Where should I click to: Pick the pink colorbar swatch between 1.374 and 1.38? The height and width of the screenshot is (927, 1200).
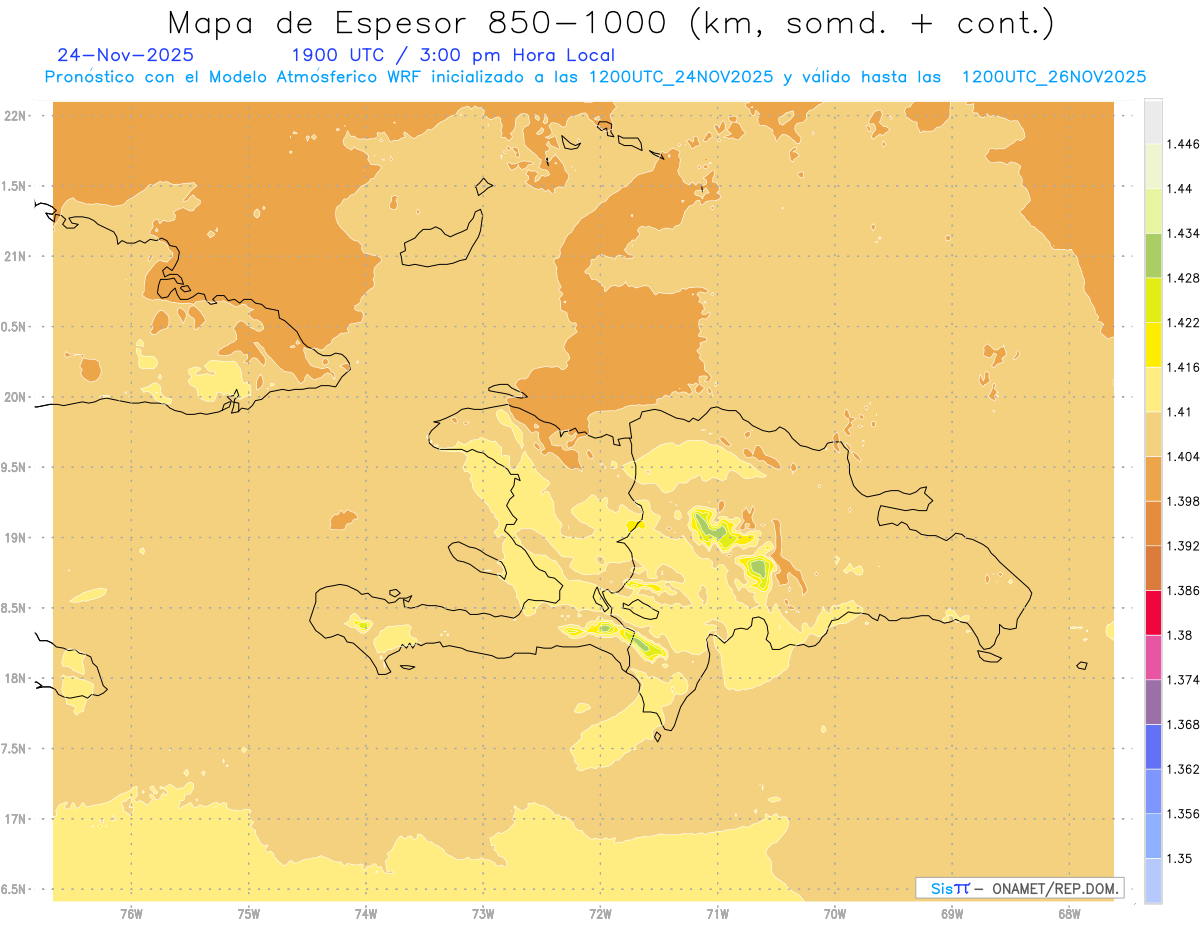click(x=1153, y=657)
